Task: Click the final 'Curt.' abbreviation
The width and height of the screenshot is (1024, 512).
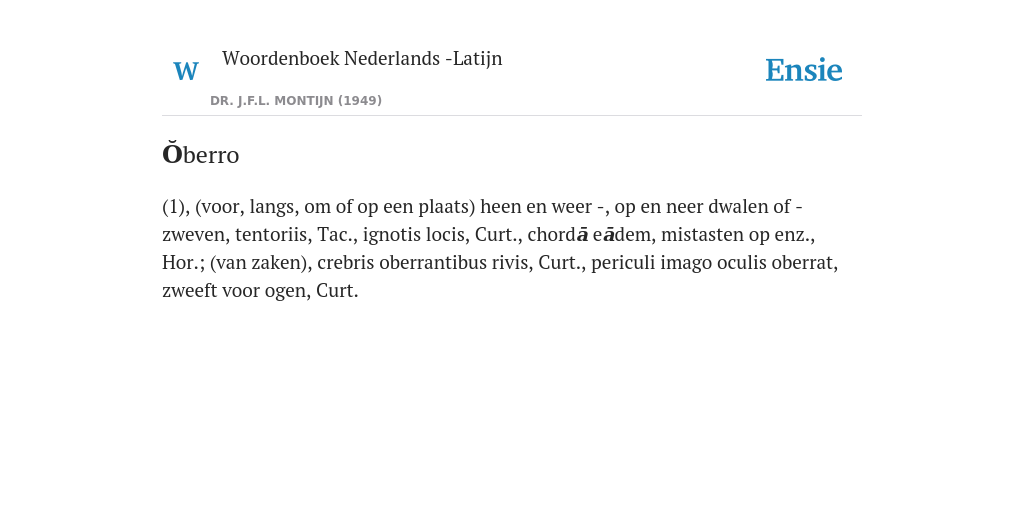Action: pos(337,291)
